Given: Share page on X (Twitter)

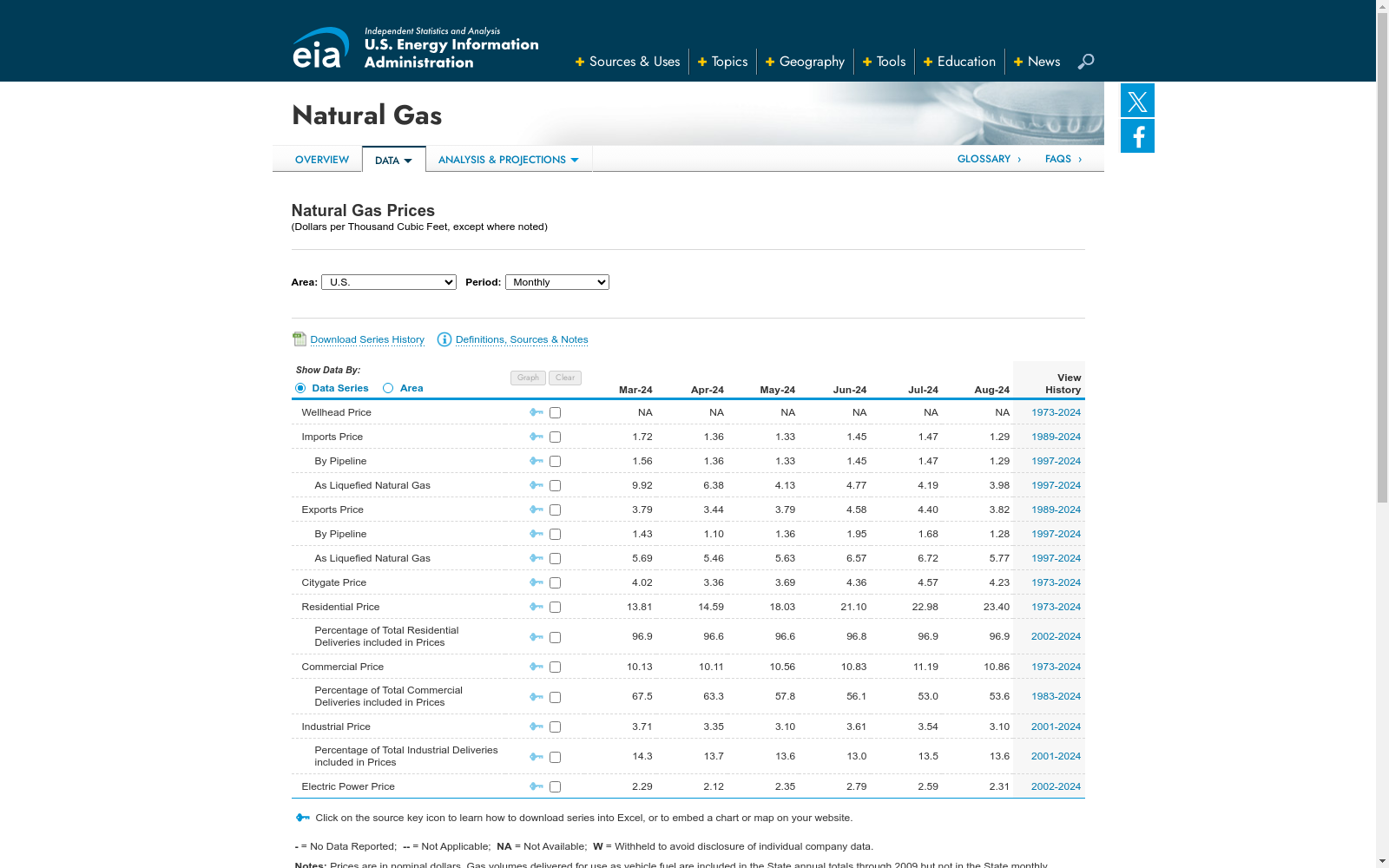Looking at the screenshot, I should pyautogui.click(x=1137, y=101).
